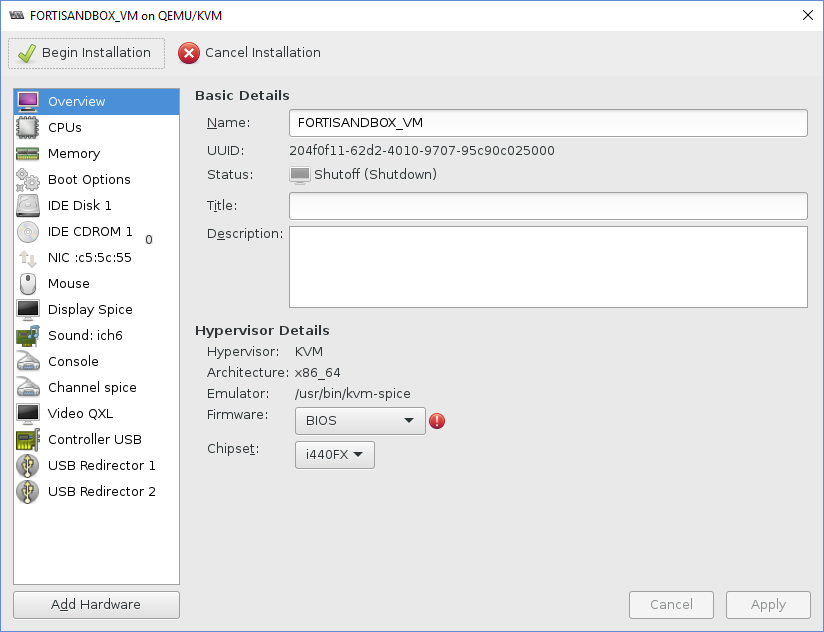824x632 pixels.
Task: Select the CPUs chip icon
Action: pyautogui.click(x=28, y=128)
